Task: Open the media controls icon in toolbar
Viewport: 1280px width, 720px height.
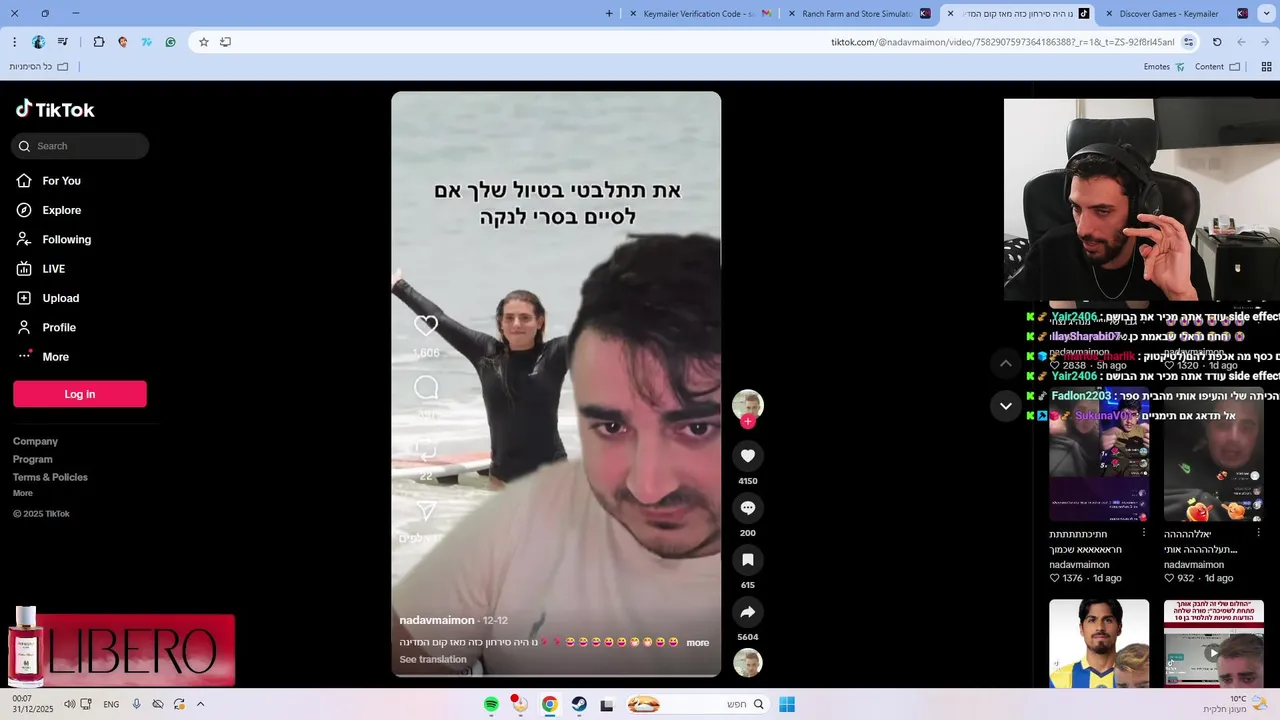Action: pos(63,42)
